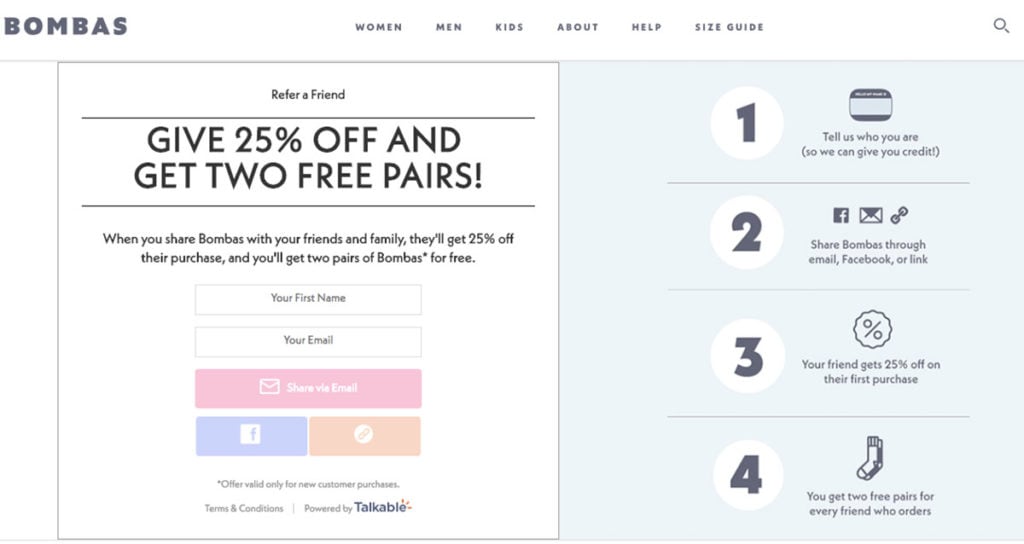Open the About page
Viewport: 1024px width, 544px height.
point(578,27)
